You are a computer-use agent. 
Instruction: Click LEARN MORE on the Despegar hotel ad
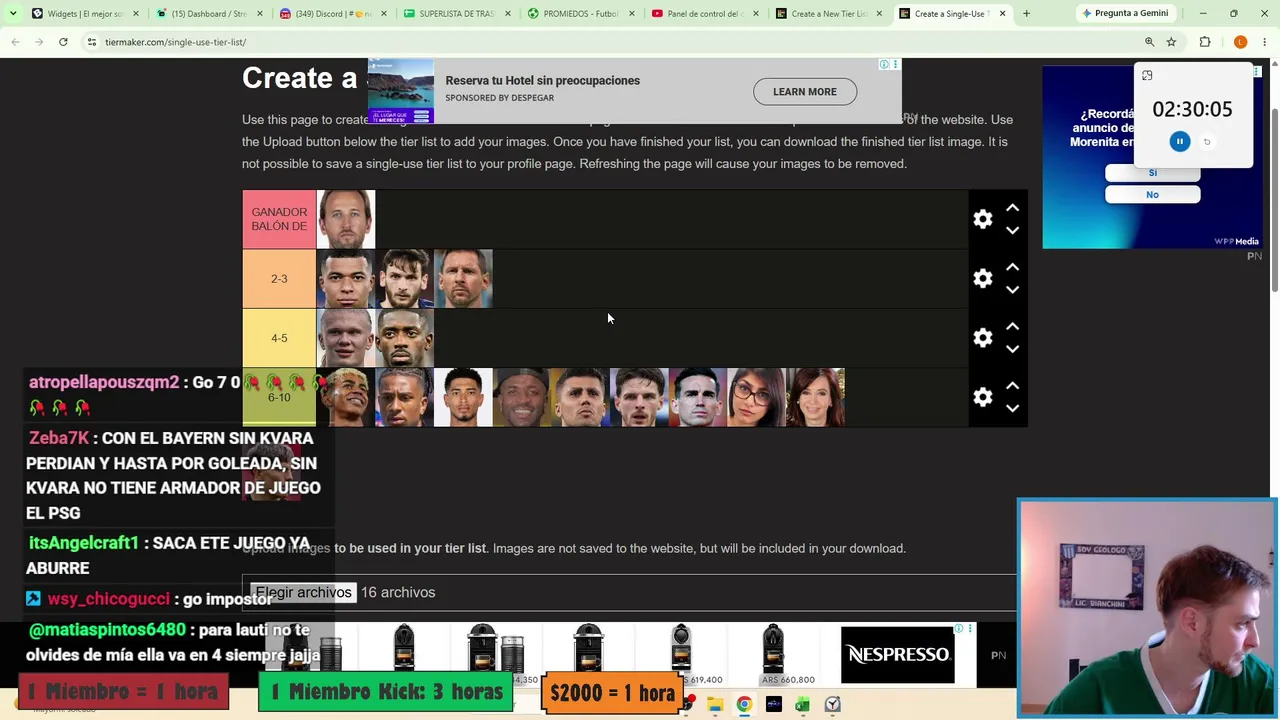tap(805, 92)
